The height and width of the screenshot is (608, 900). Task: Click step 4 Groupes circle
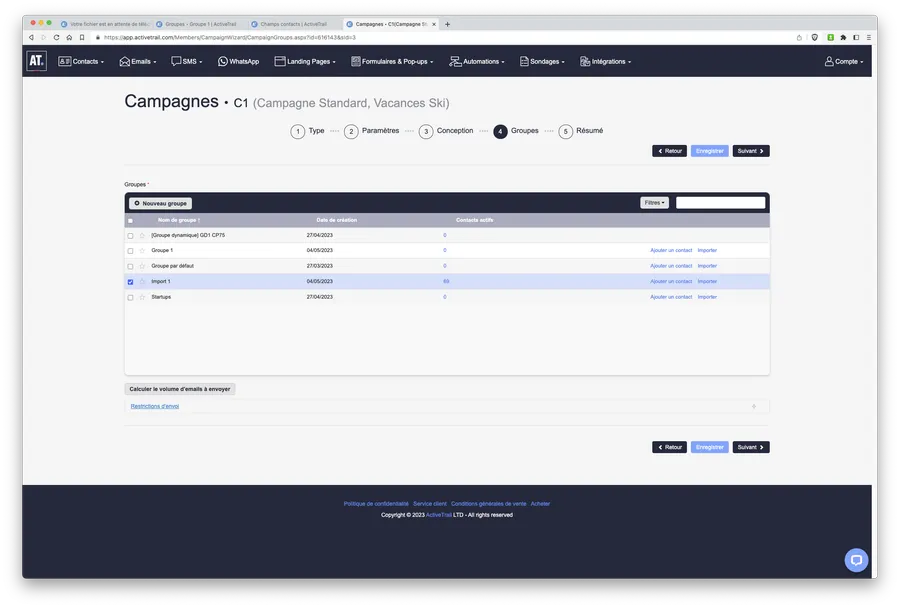[x=500, y=131]
